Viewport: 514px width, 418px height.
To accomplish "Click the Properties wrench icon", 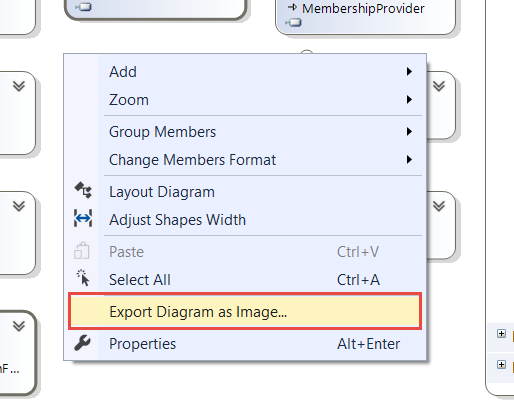I will [82, 343].
